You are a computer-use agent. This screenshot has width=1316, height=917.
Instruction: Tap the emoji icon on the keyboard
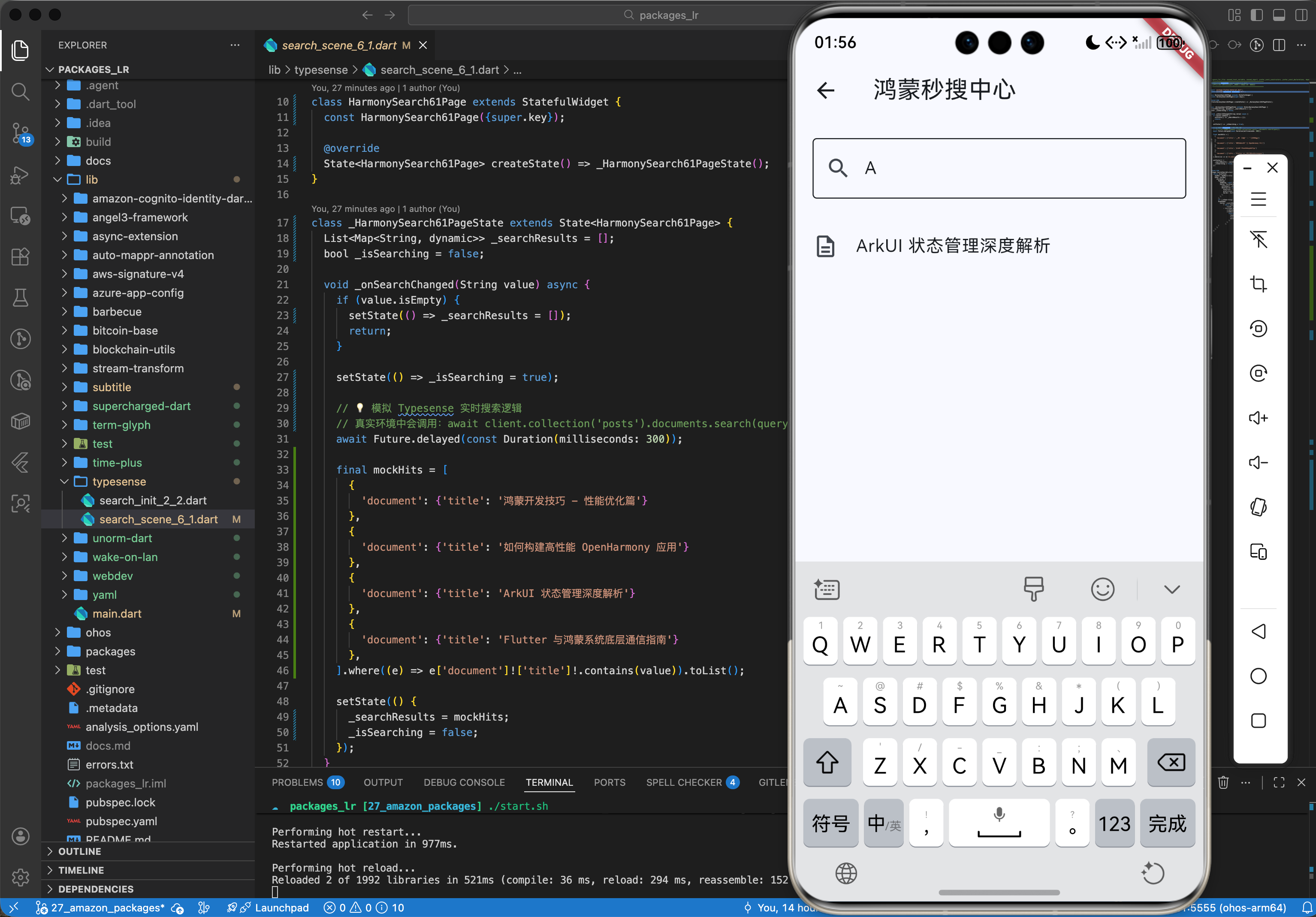tap(1102, 589)
